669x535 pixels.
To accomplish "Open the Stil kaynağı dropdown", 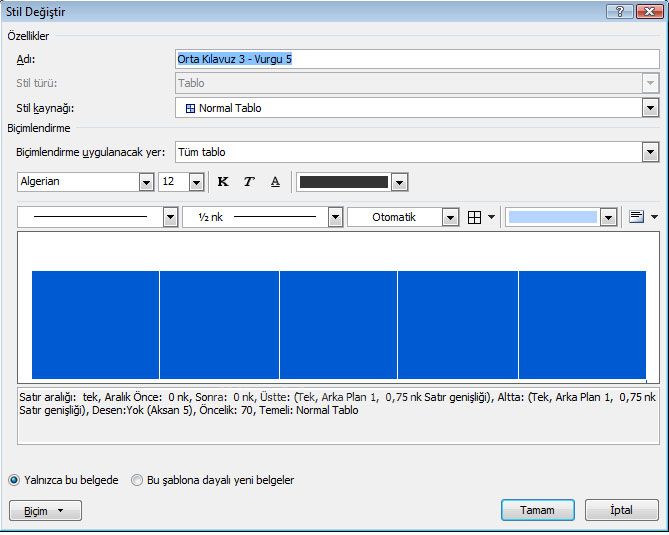I will point(650,108).
